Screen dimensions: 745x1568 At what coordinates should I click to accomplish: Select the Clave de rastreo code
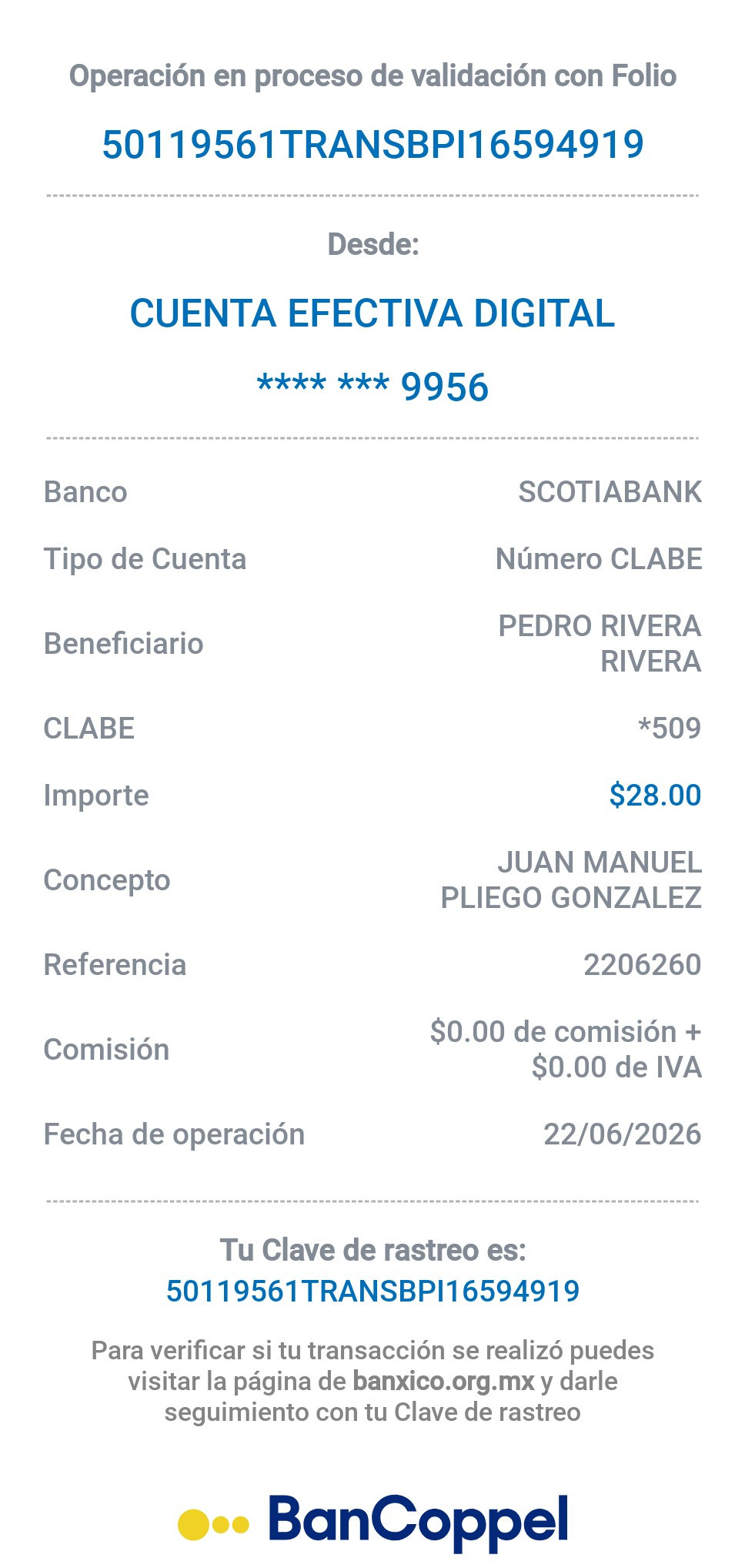pyautogui.click(x=372, y=1291)
